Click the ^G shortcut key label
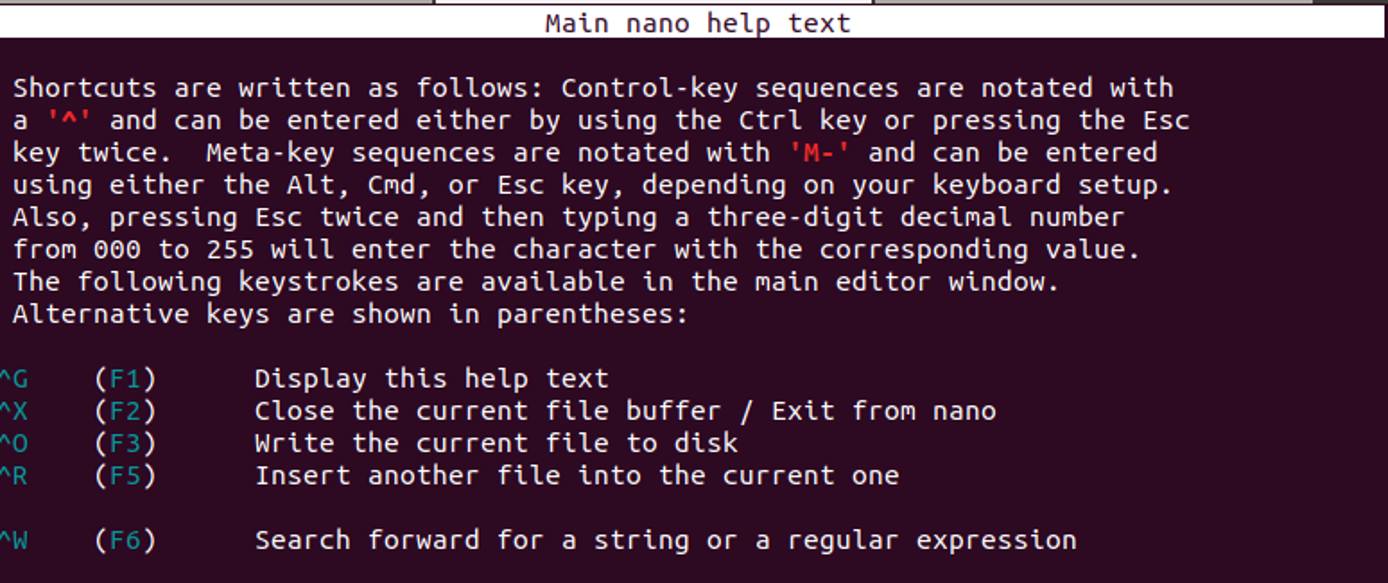The width and height of the screenshot is (1388, 583). point(14,379)
